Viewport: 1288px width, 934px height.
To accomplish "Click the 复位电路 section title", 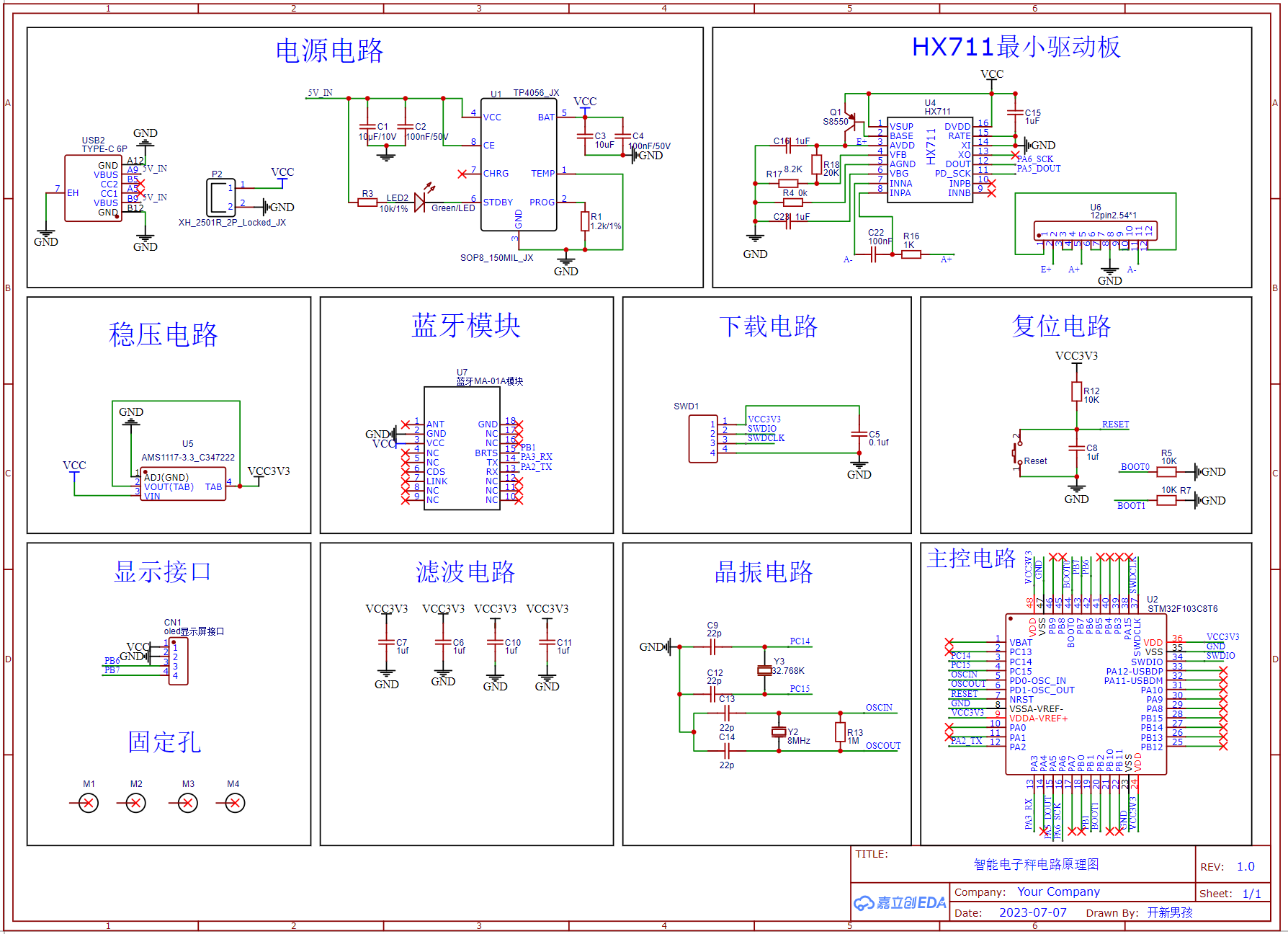I will tap(1061, 326).
